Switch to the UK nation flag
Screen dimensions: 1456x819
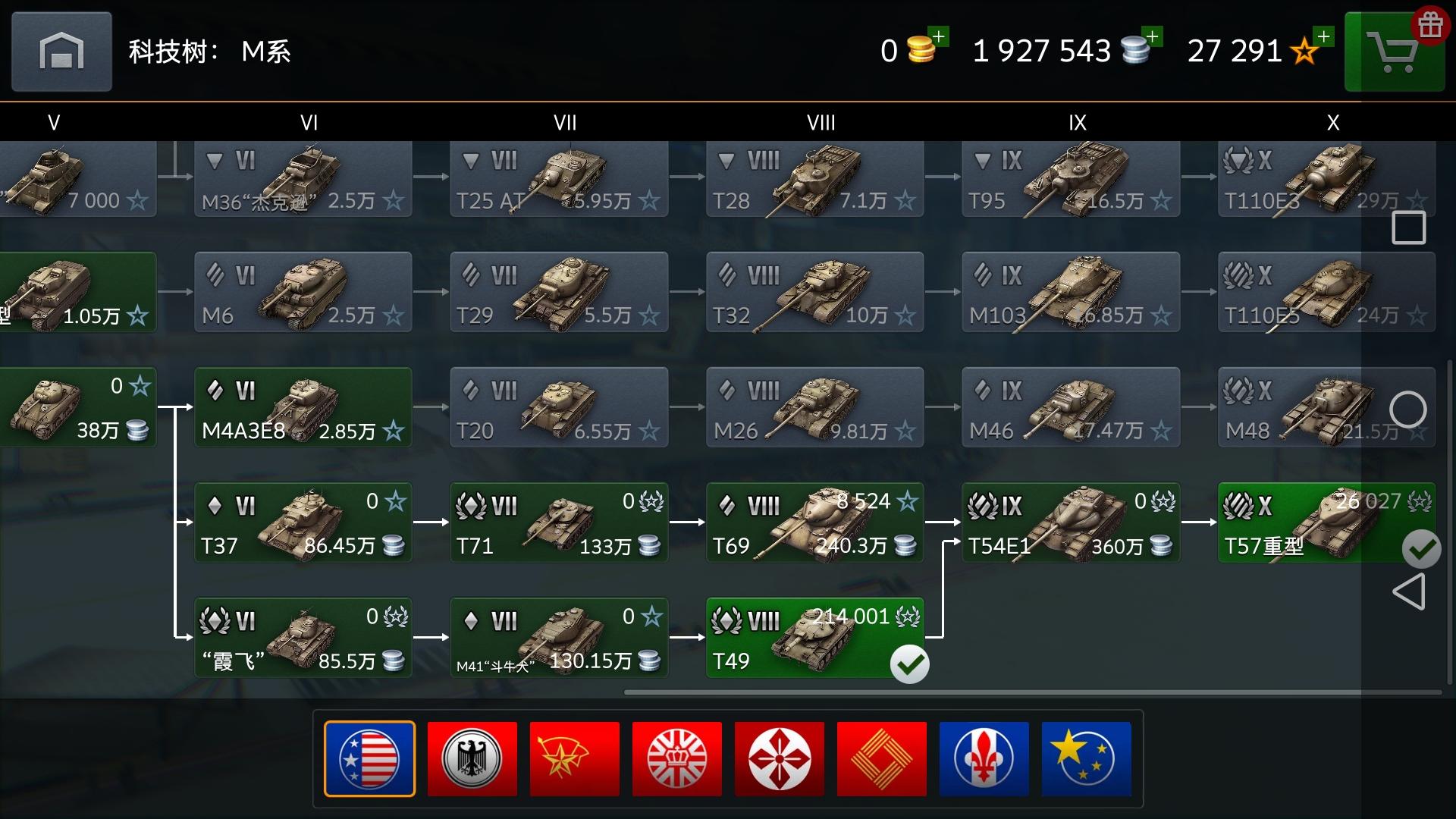pos(676,758)
